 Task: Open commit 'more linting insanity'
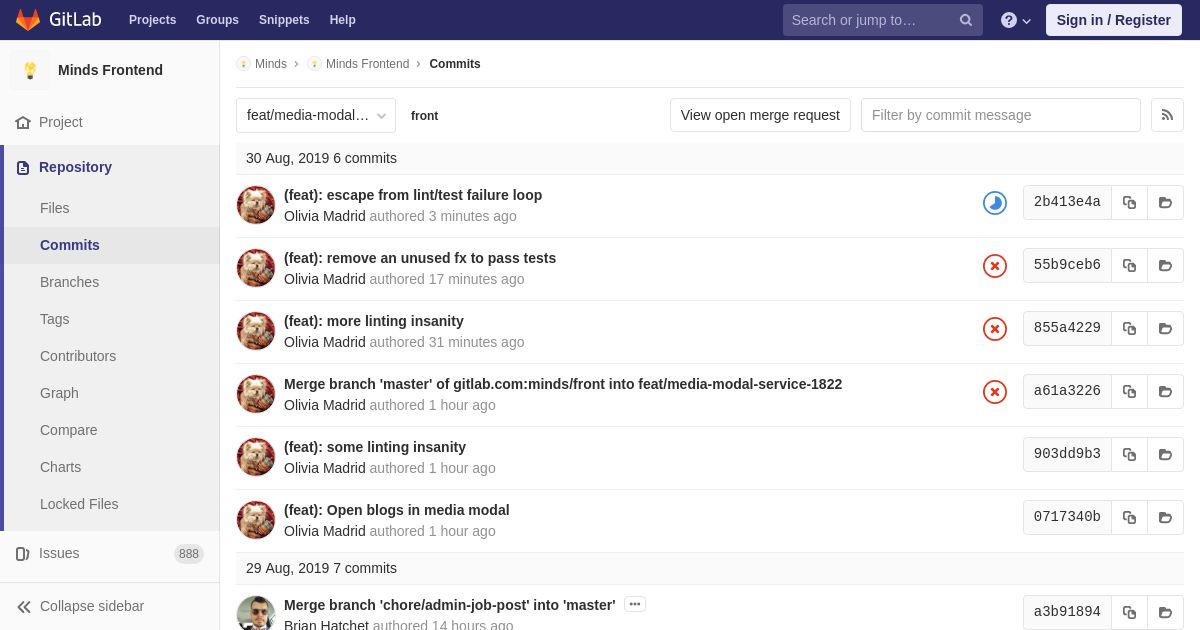click(x=374, y=321)
